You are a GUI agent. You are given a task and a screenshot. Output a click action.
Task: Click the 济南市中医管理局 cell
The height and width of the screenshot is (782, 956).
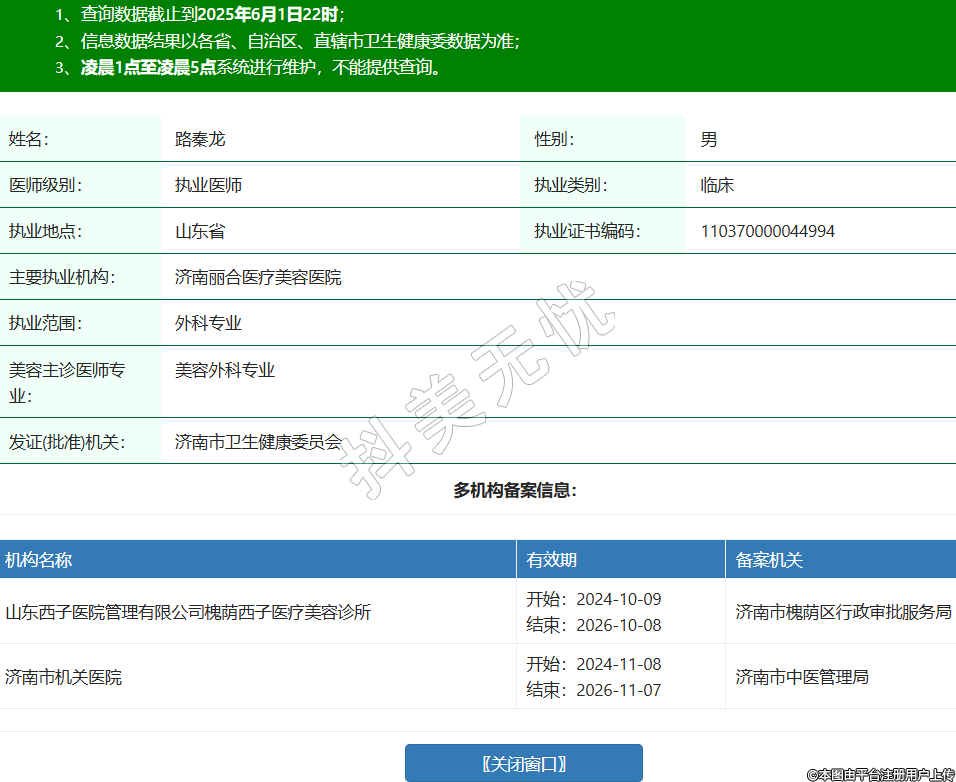(x=802, y=677)
